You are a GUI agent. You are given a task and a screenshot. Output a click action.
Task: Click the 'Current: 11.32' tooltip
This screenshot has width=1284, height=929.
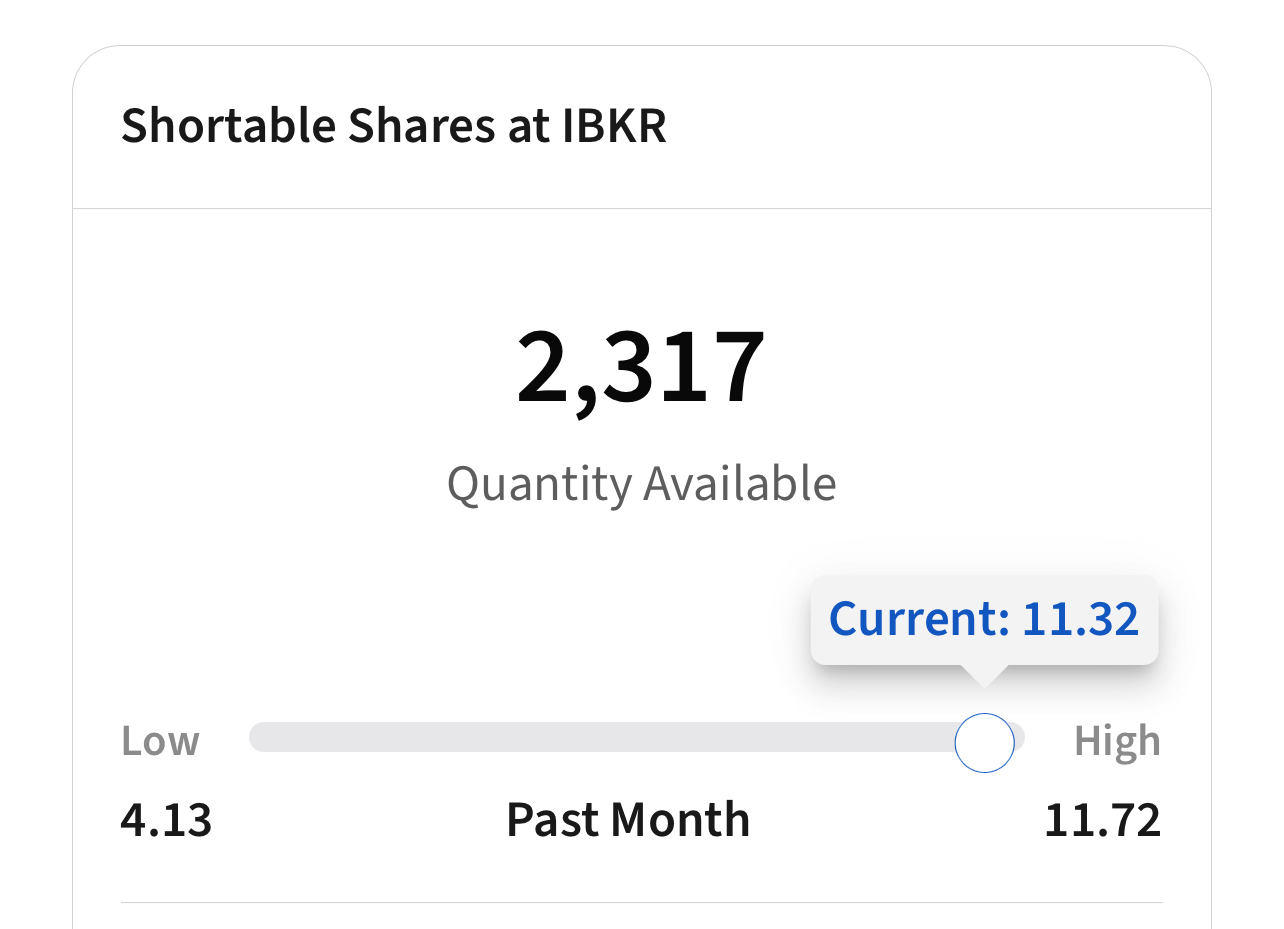coord(984,620)
